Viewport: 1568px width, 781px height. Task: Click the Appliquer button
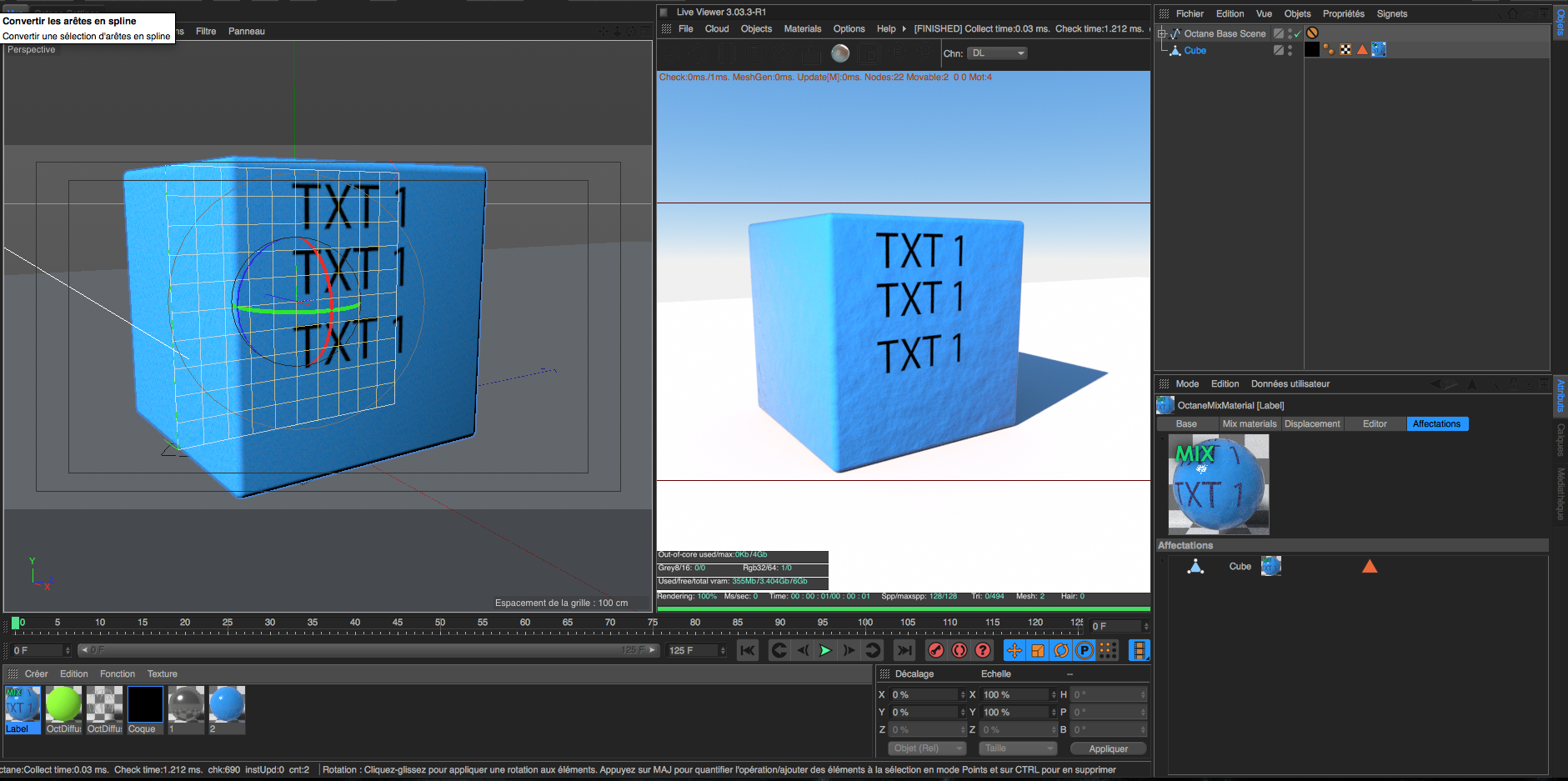tap(1108, 748)
